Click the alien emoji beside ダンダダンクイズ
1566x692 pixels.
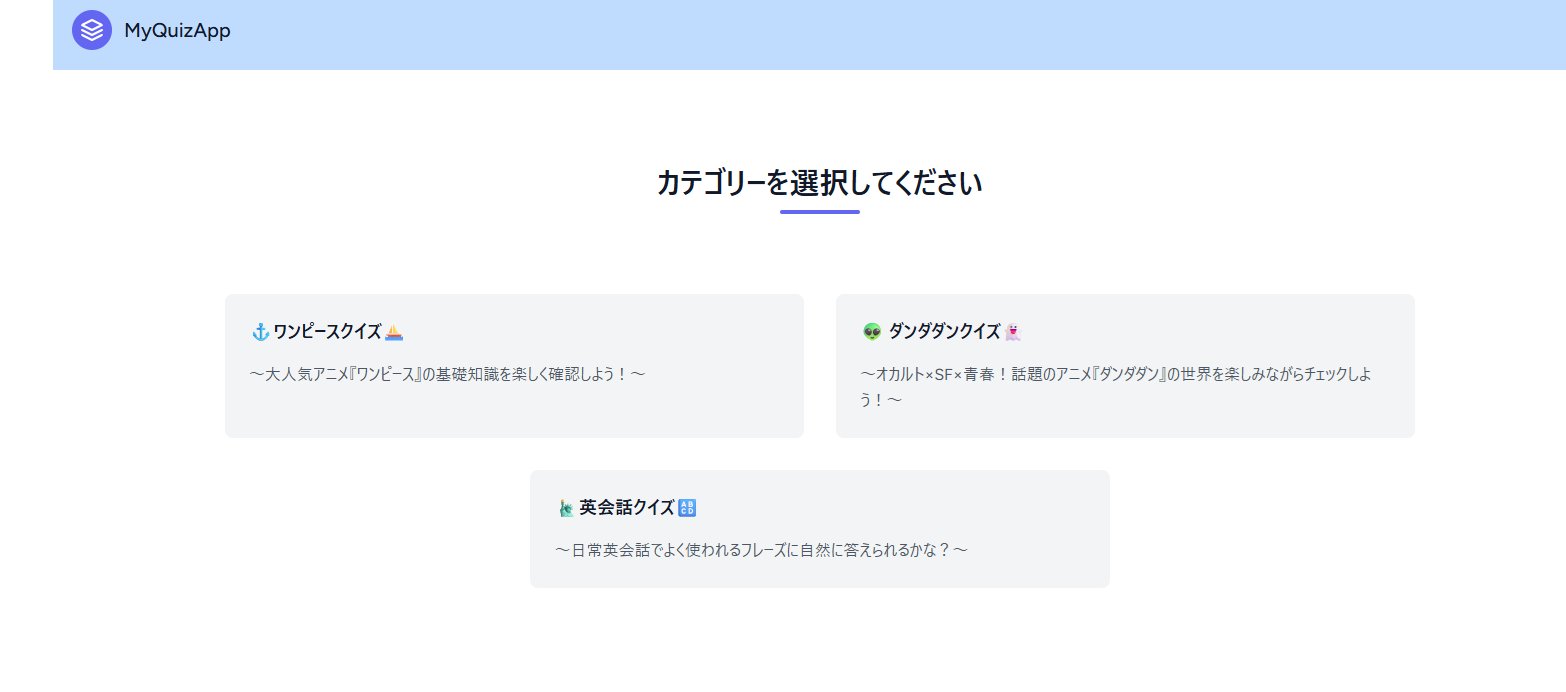pyautogui.click(x=872, y=332)
